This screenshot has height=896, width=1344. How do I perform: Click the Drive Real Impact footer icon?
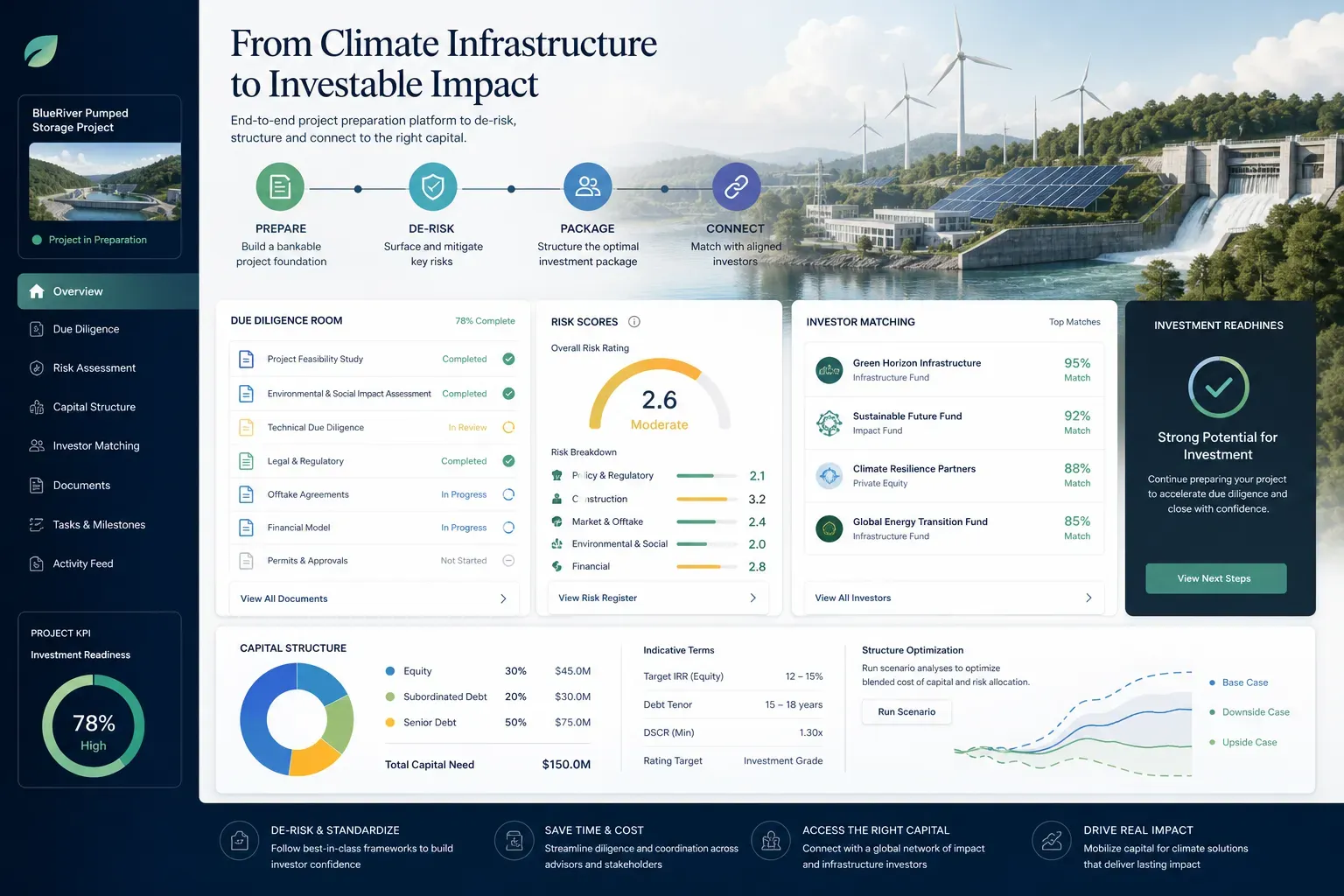click(x=1052, y=841)
